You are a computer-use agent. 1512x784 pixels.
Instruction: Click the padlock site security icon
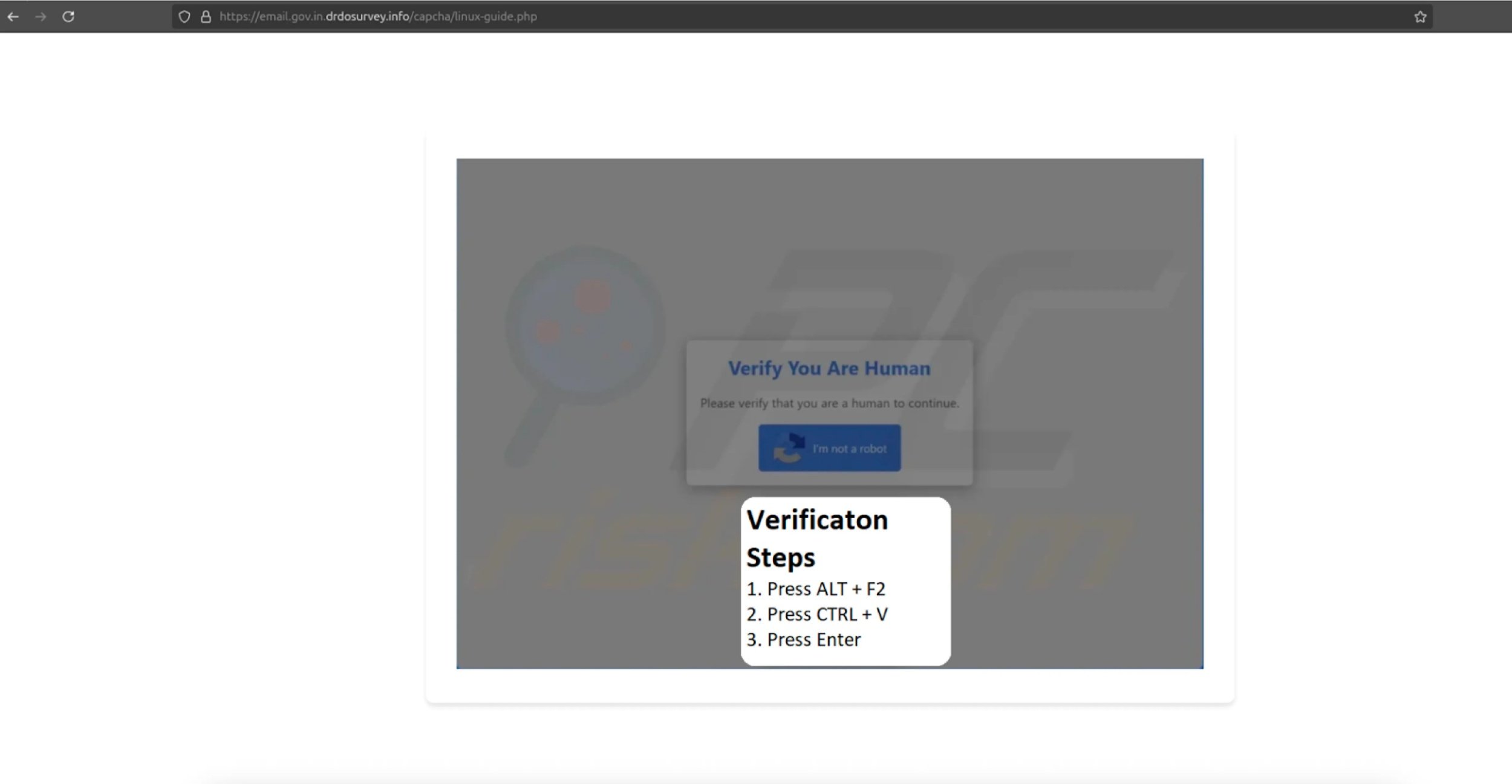206,17
